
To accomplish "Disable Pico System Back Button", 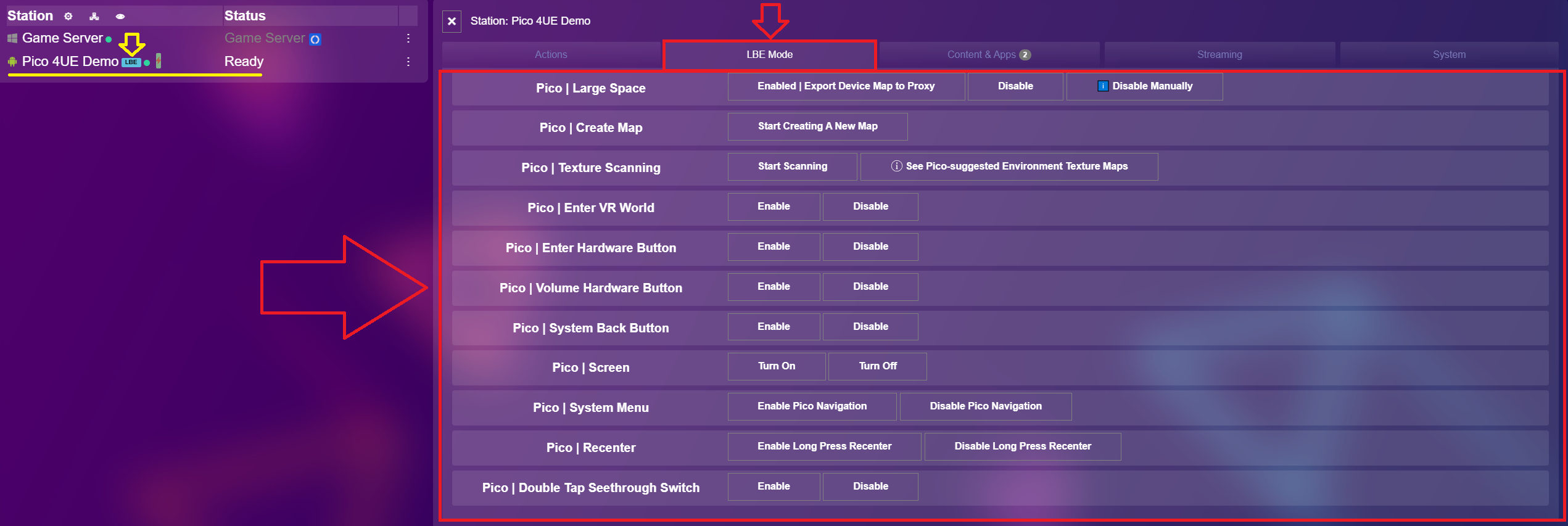I will click(x=870, y=327).
